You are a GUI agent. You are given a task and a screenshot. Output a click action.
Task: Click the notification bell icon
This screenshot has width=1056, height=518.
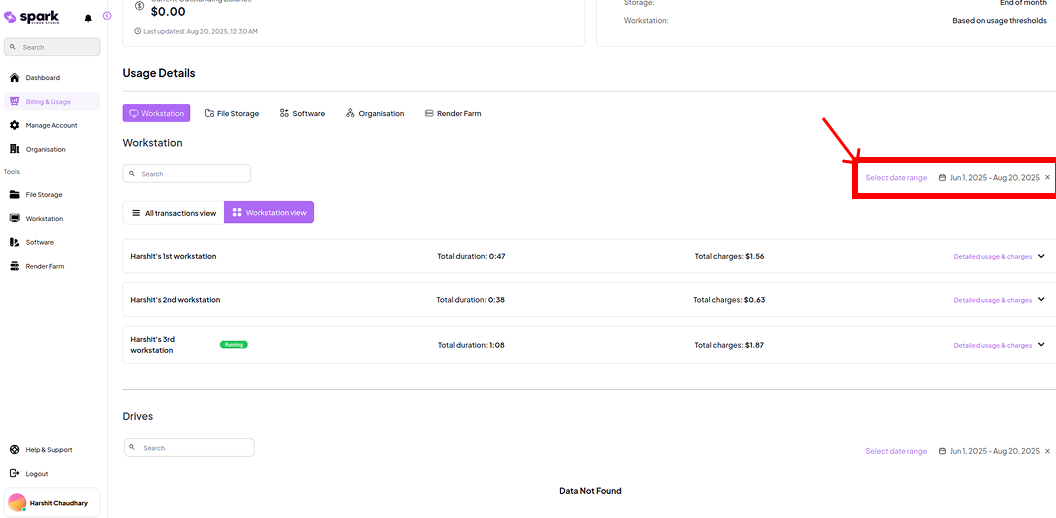[88, 18]
